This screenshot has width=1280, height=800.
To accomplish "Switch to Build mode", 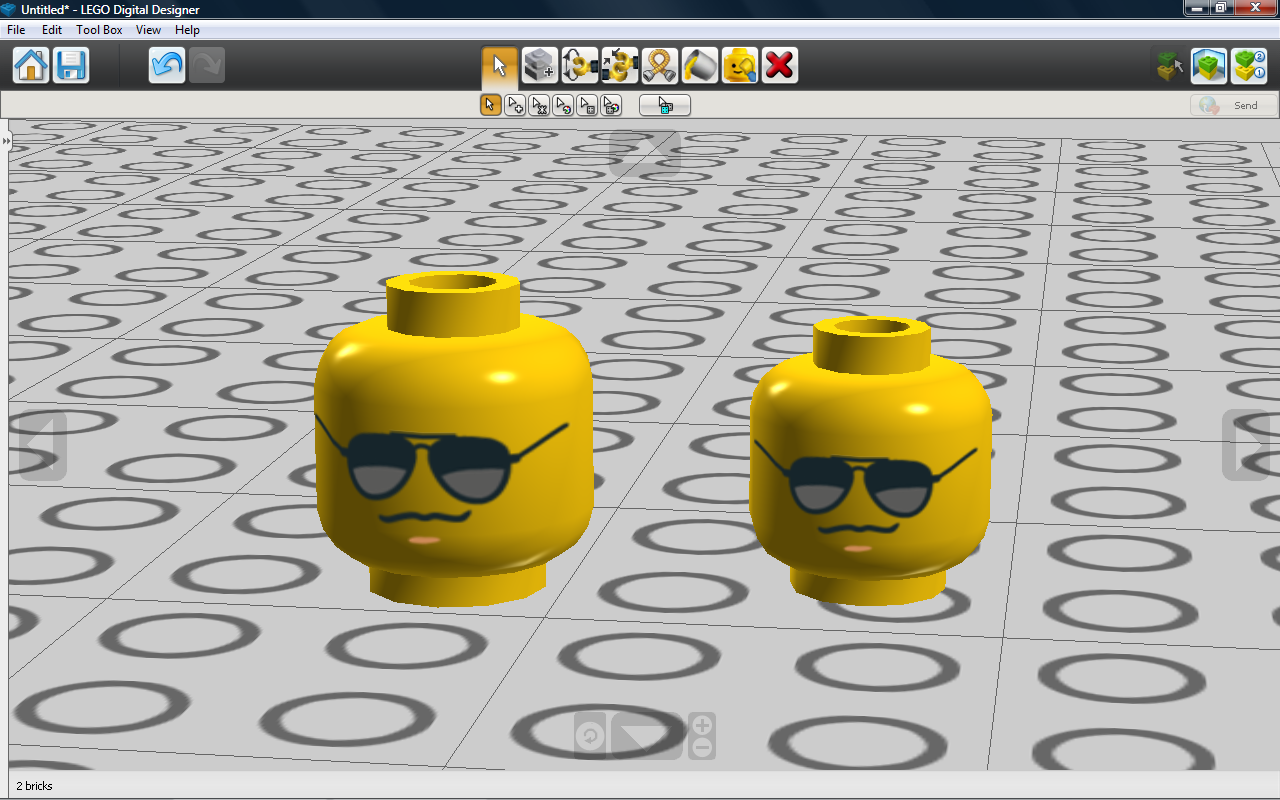I will click(x=1169, y=66).
